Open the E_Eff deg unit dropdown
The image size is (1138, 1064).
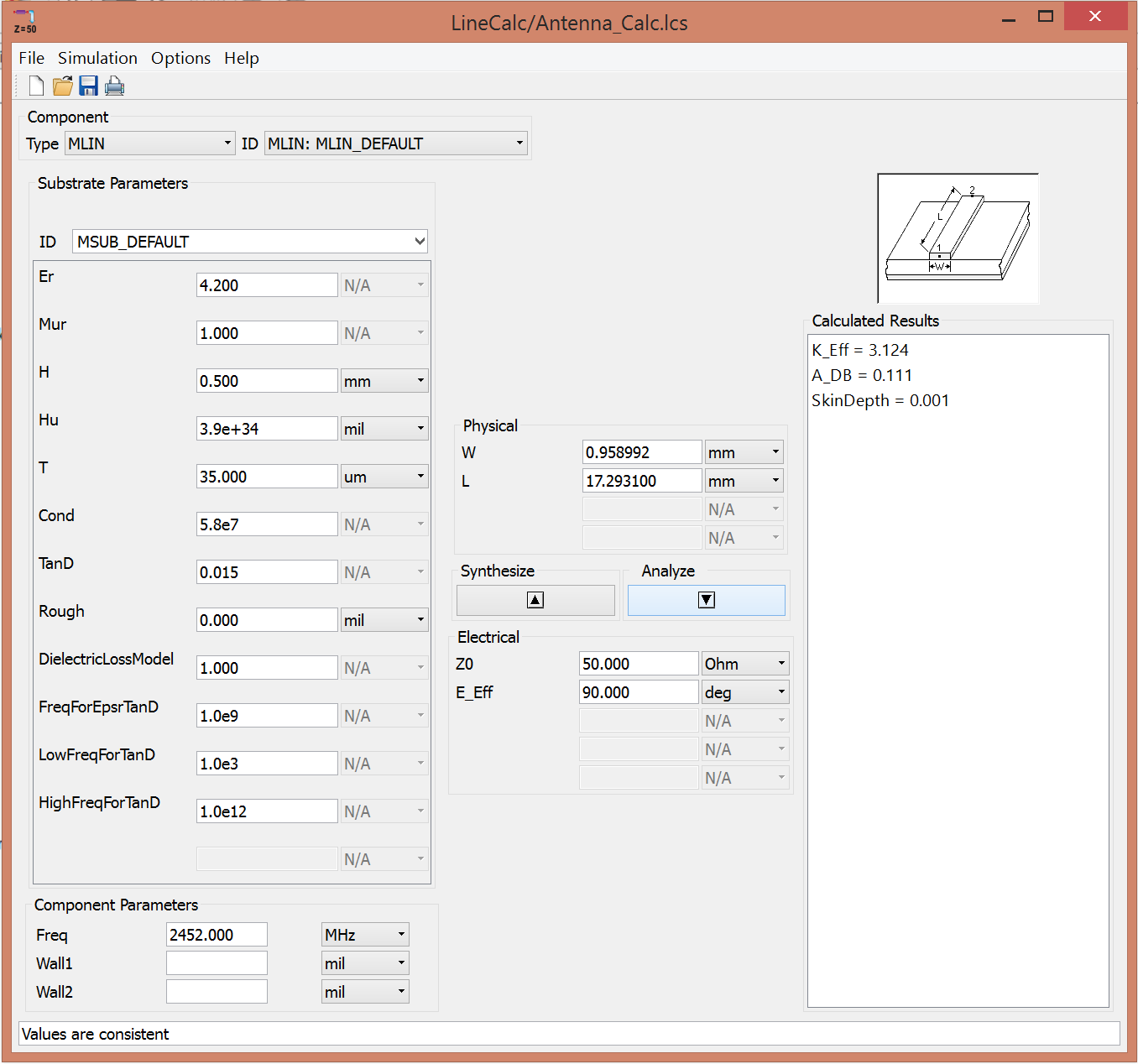pyautogui.click(x=745, y=692)
